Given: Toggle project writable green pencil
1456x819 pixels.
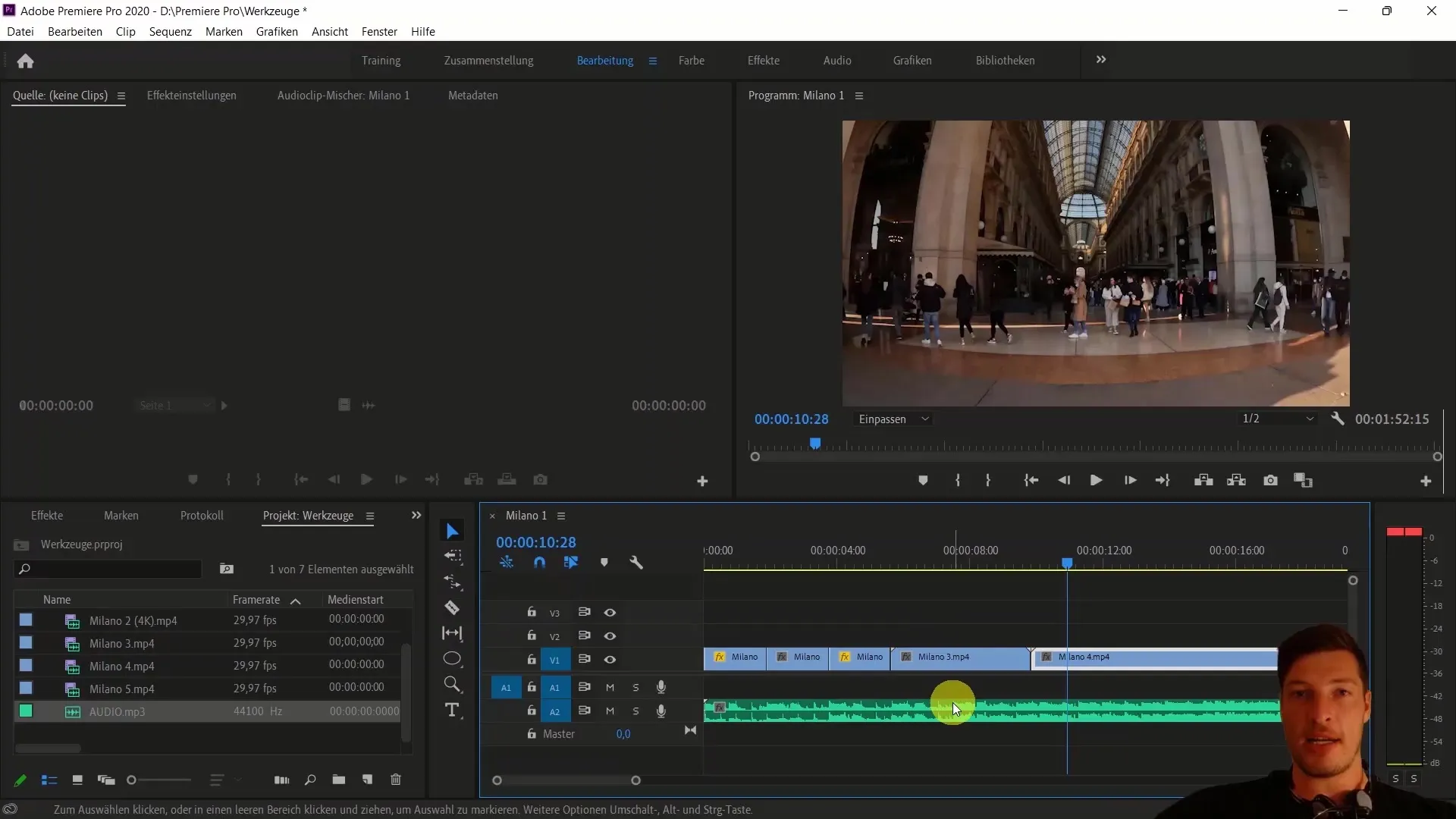Looking at the screenshot, I should tap(20, 780).
